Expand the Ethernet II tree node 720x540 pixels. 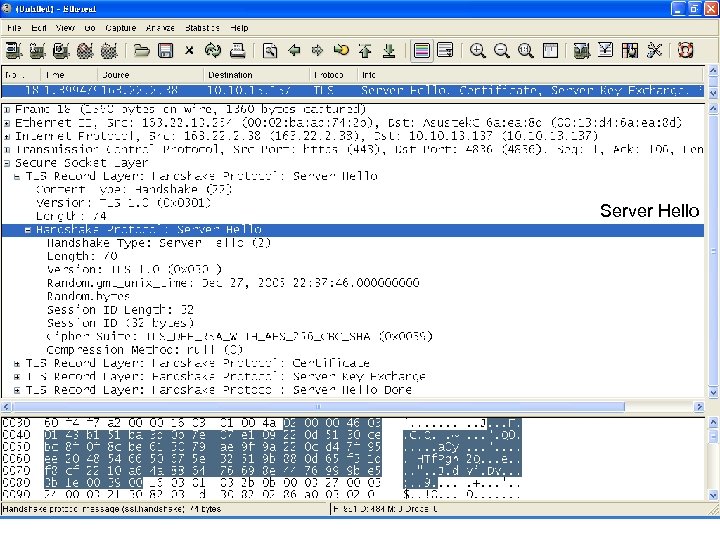click(7, 123)
